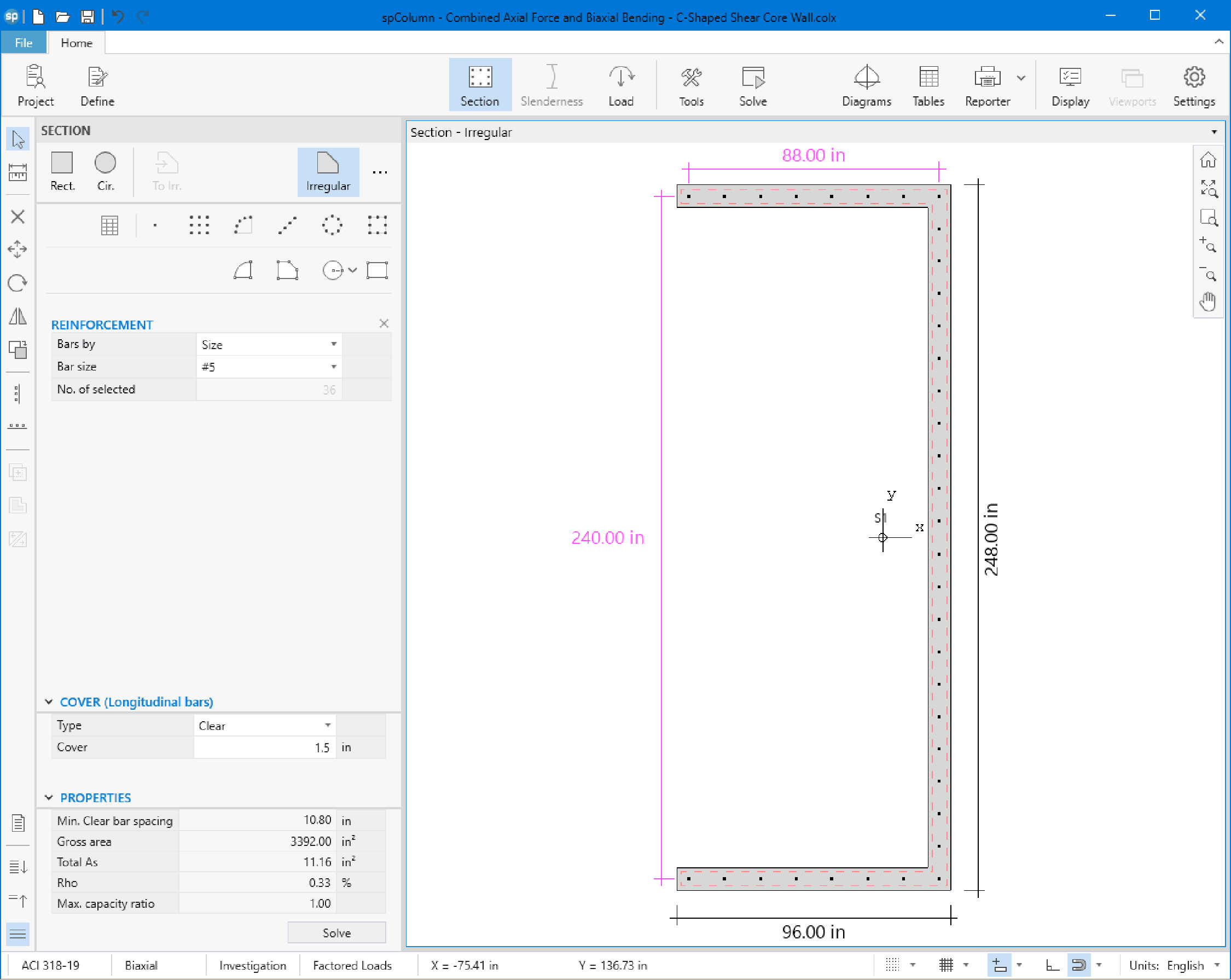Click the Investigation status entry

(252, 965)
